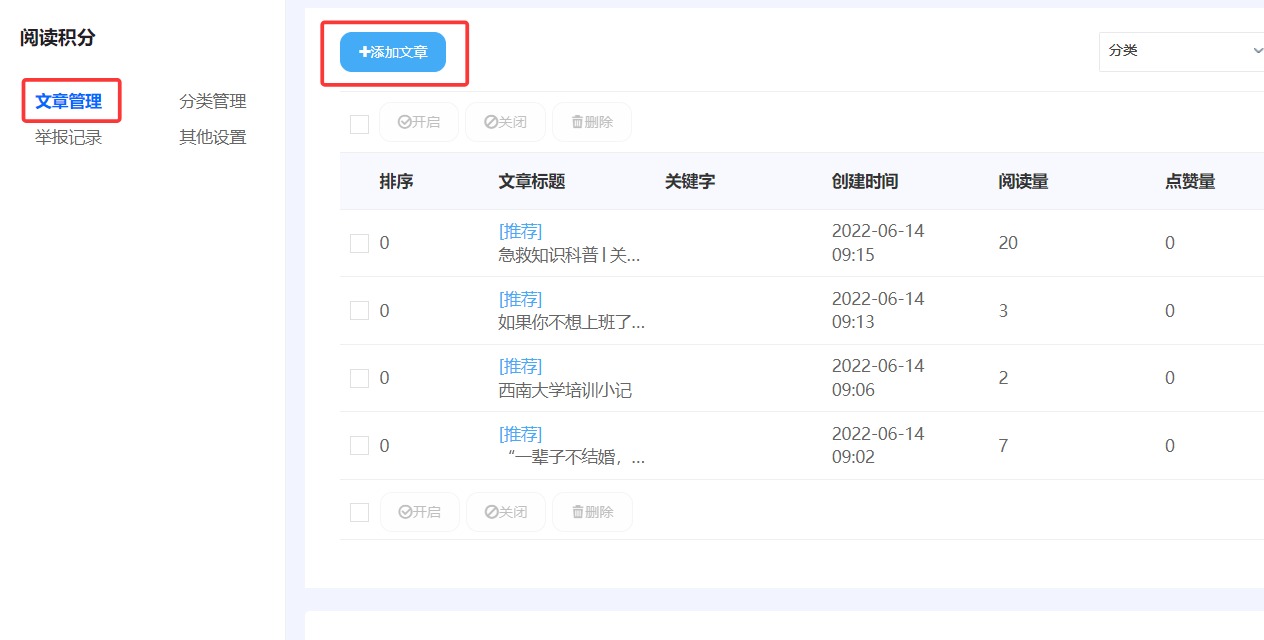This screenshot has height=640, width=1264.
Task: Go to 举报记录 report records
Action: pyautogui.click(x=69, y=137)
